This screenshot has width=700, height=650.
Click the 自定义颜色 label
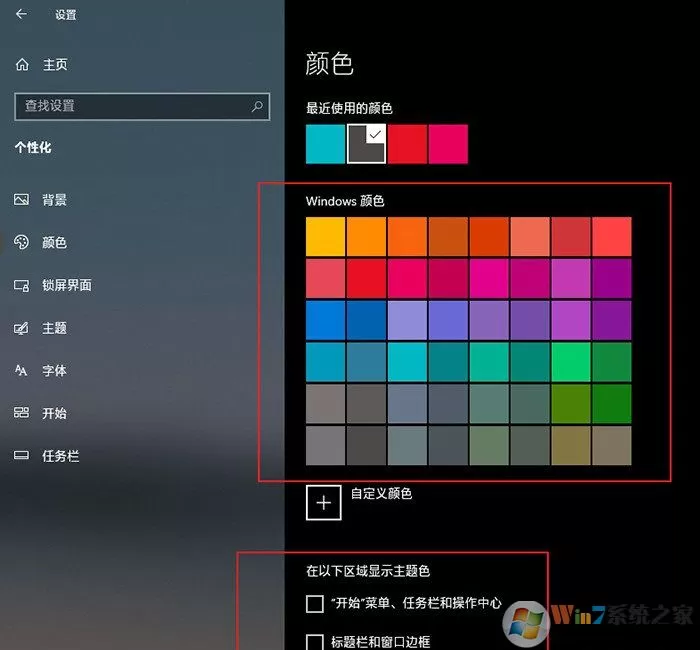pos(381,493)
